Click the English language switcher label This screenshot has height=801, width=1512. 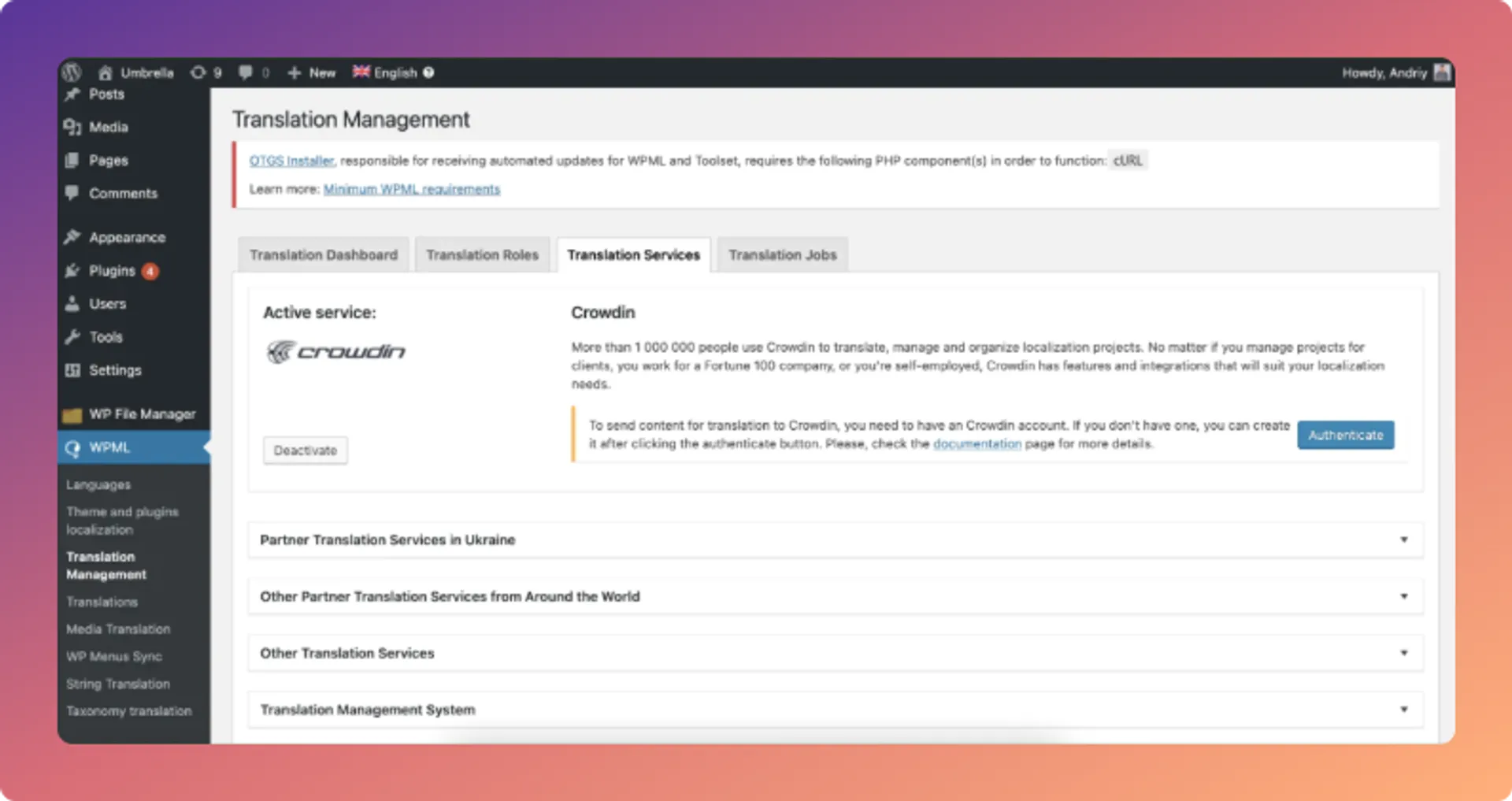pyautogui.click(x=395, y=72)
